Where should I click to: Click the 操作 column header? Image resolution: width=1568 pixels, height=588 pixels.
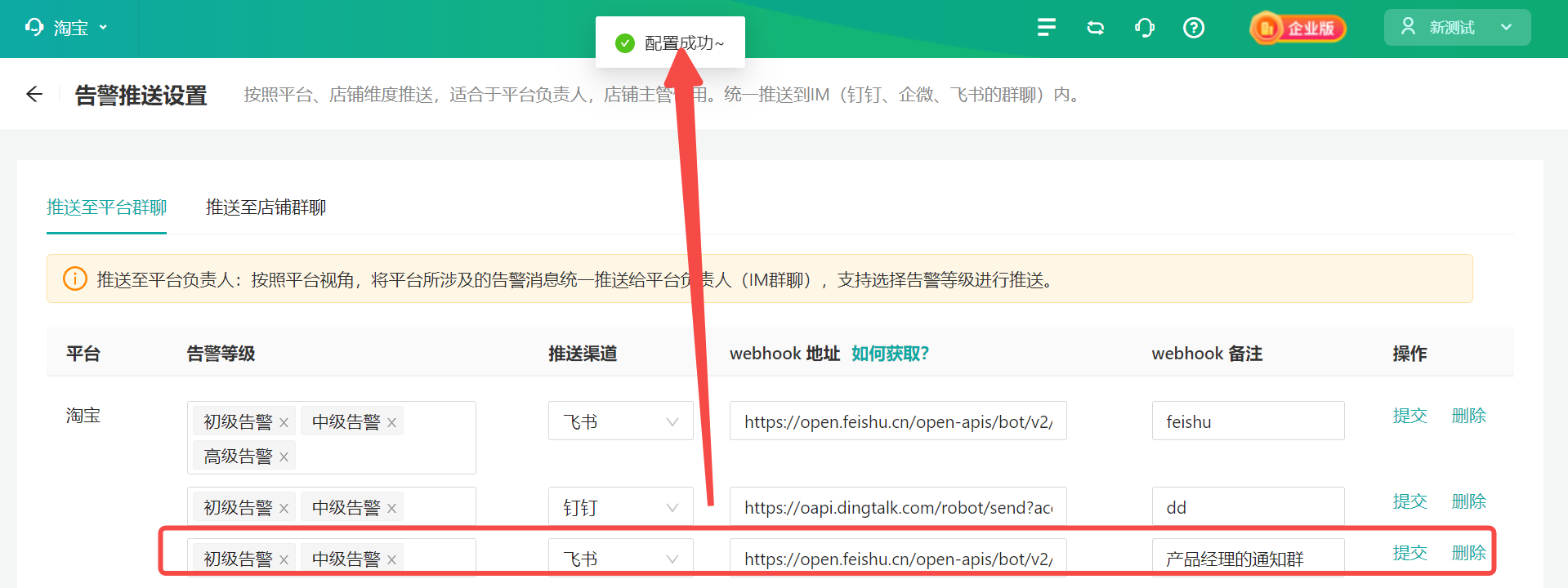(x=1409, y=353)
